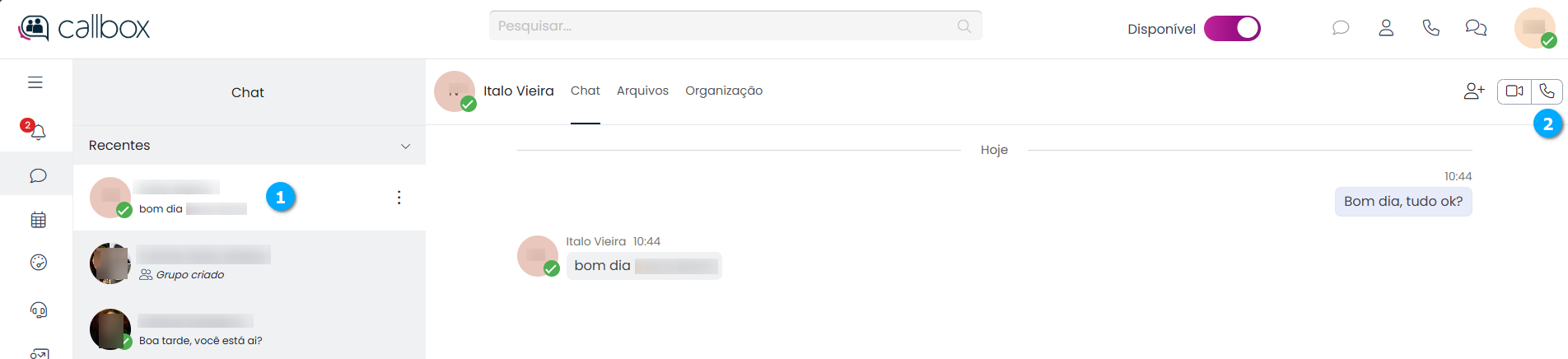Add a participant to this conversation
The height and width of the screenshot is (359, 1568).
pyautogui.click(x=1473, y=91)
